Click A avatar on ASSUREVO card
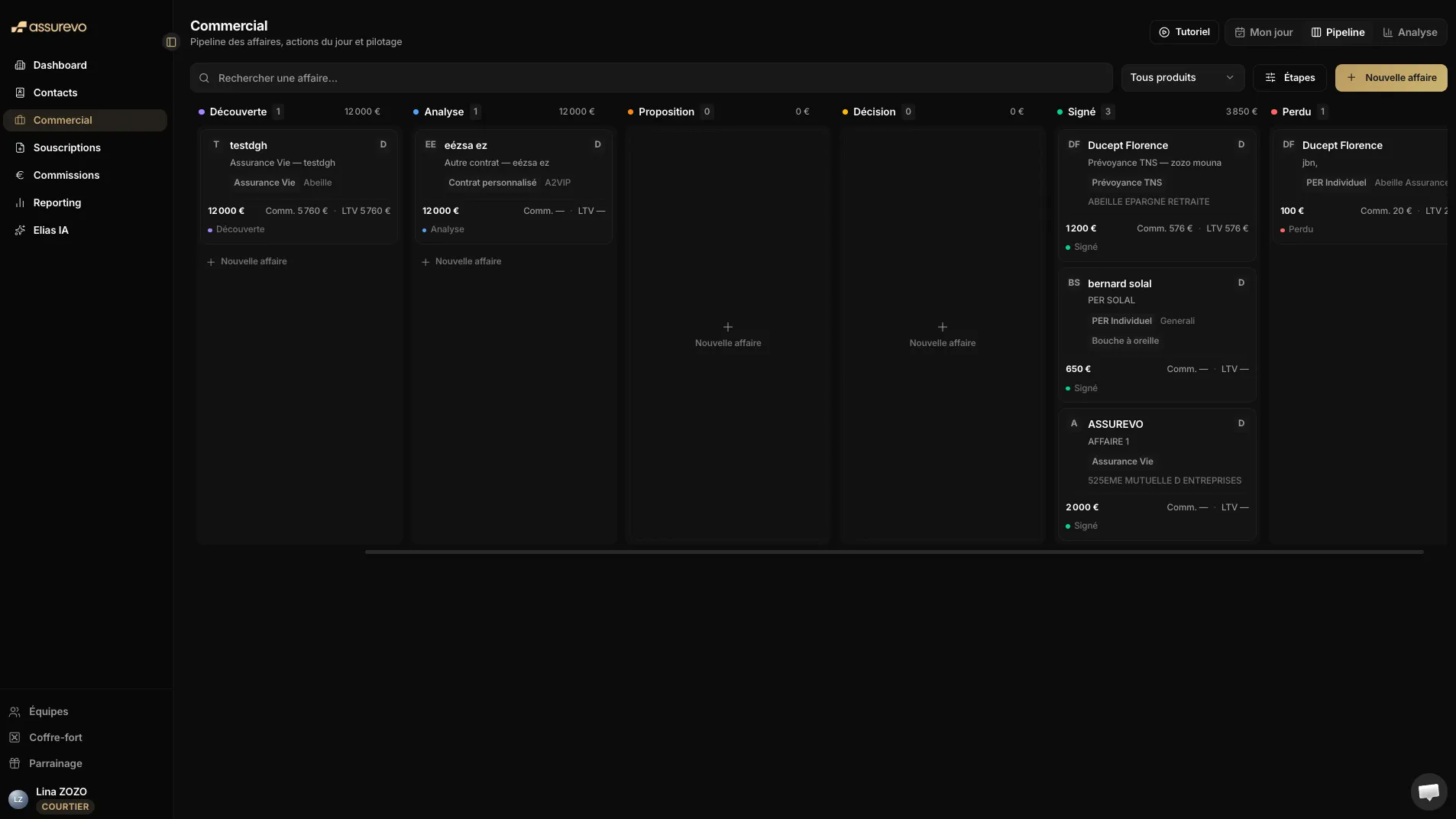Screen dimensions: 1456x819 (1074, 423)
